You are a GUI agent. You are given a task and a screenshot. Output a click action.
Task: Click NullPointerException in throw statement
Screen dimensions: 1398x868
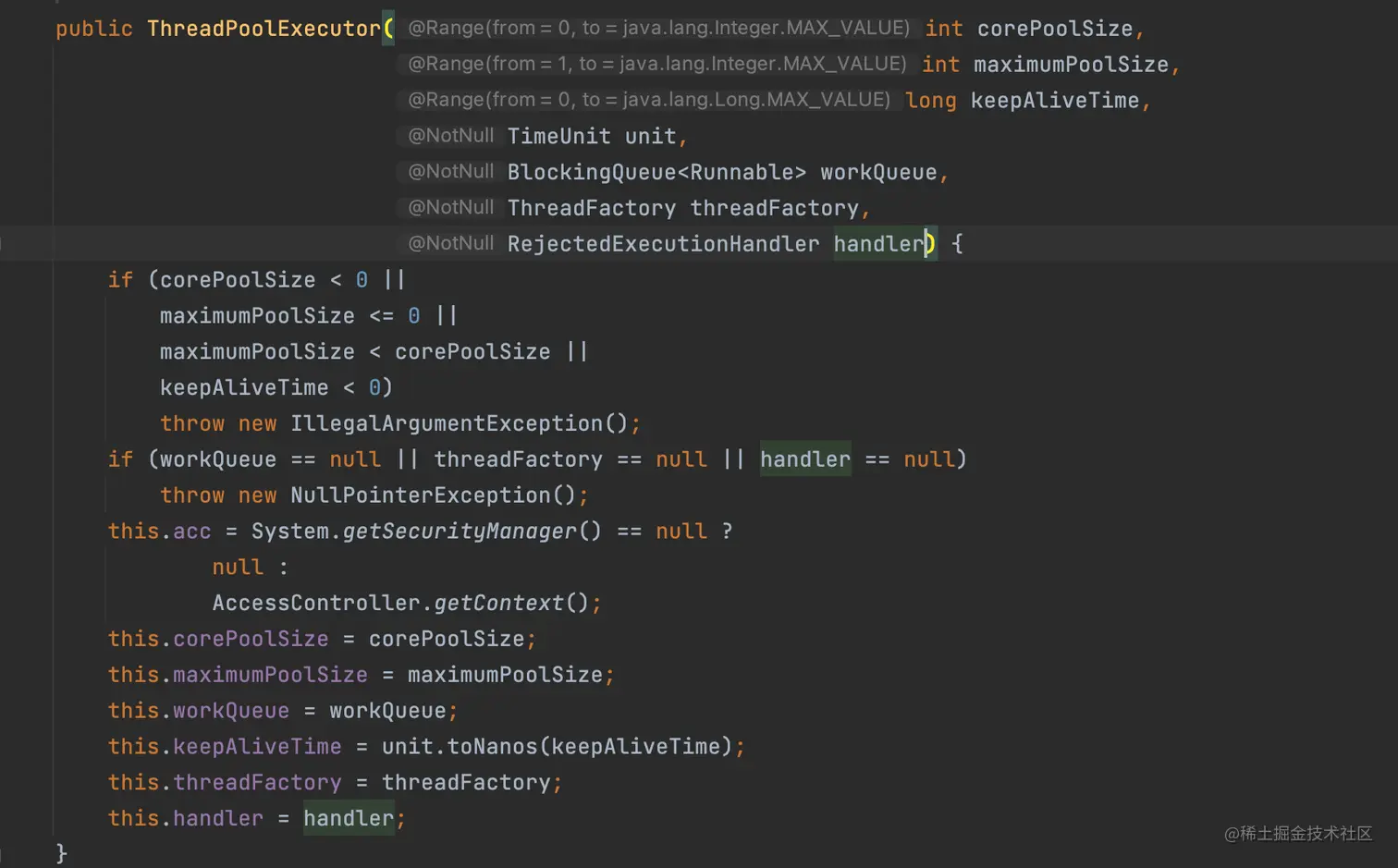pyautogui.click(x=420, y=495)
